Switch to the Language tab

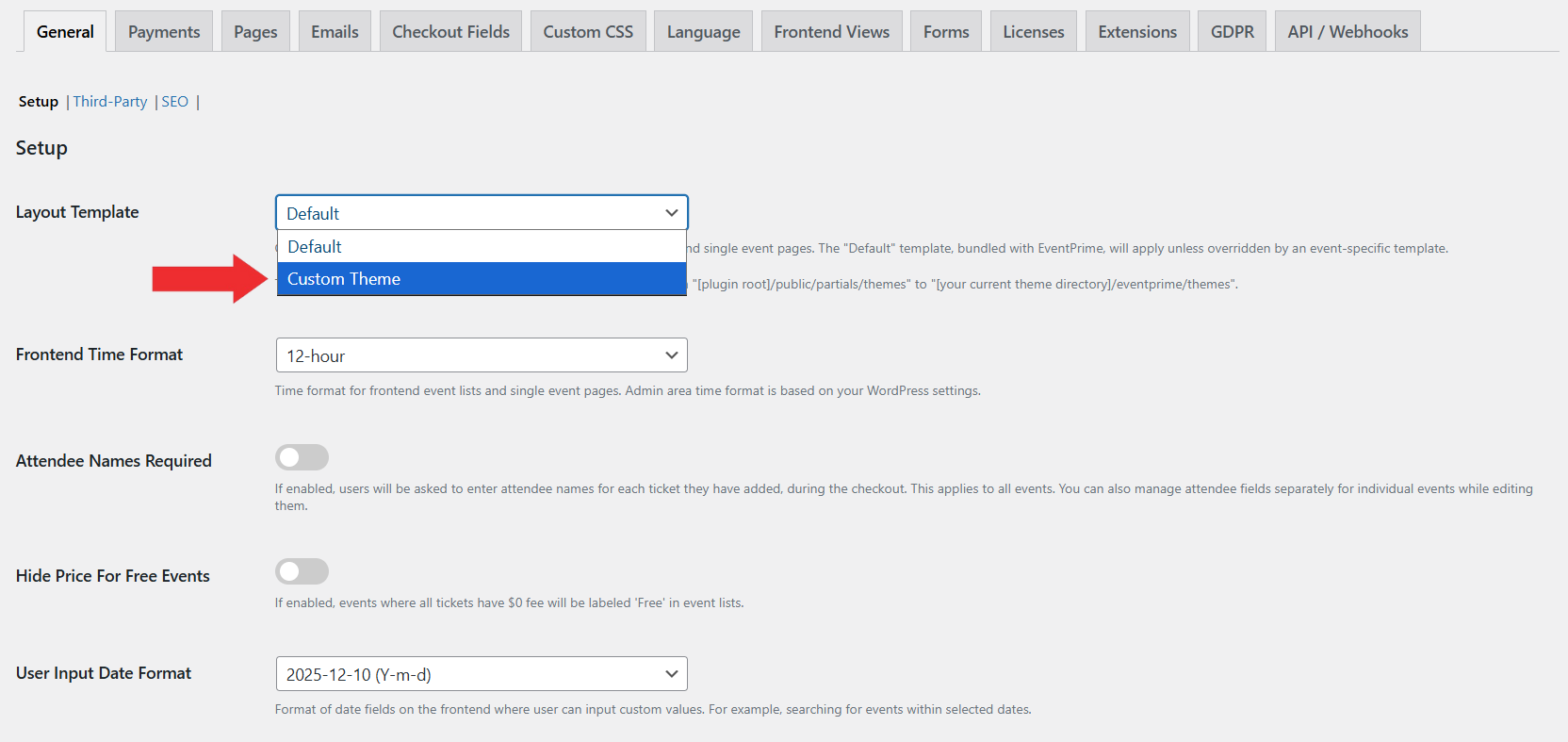pos(703,32)
